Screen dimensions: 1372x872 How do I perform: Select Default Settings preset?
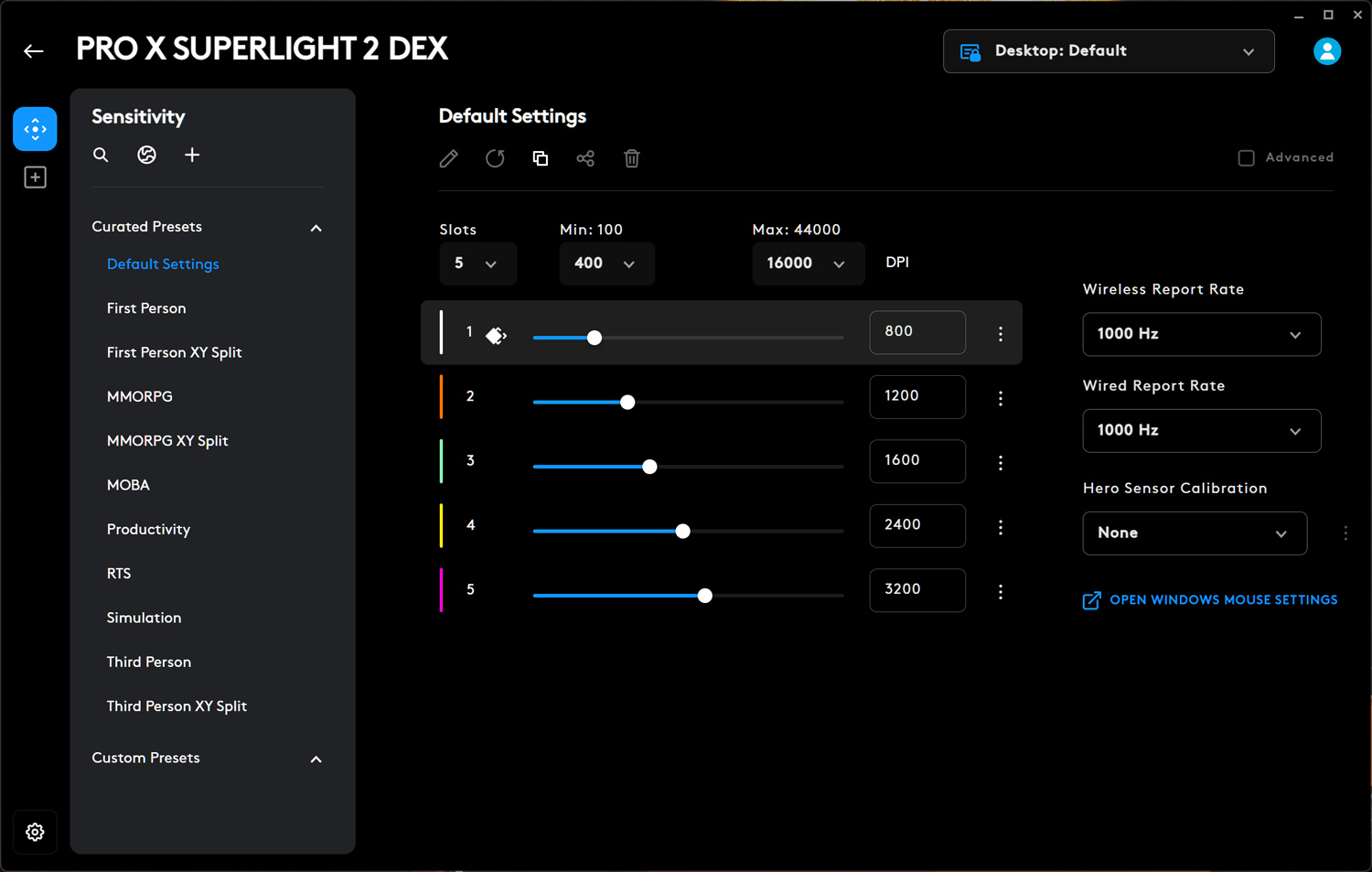[x=163, y=264]
